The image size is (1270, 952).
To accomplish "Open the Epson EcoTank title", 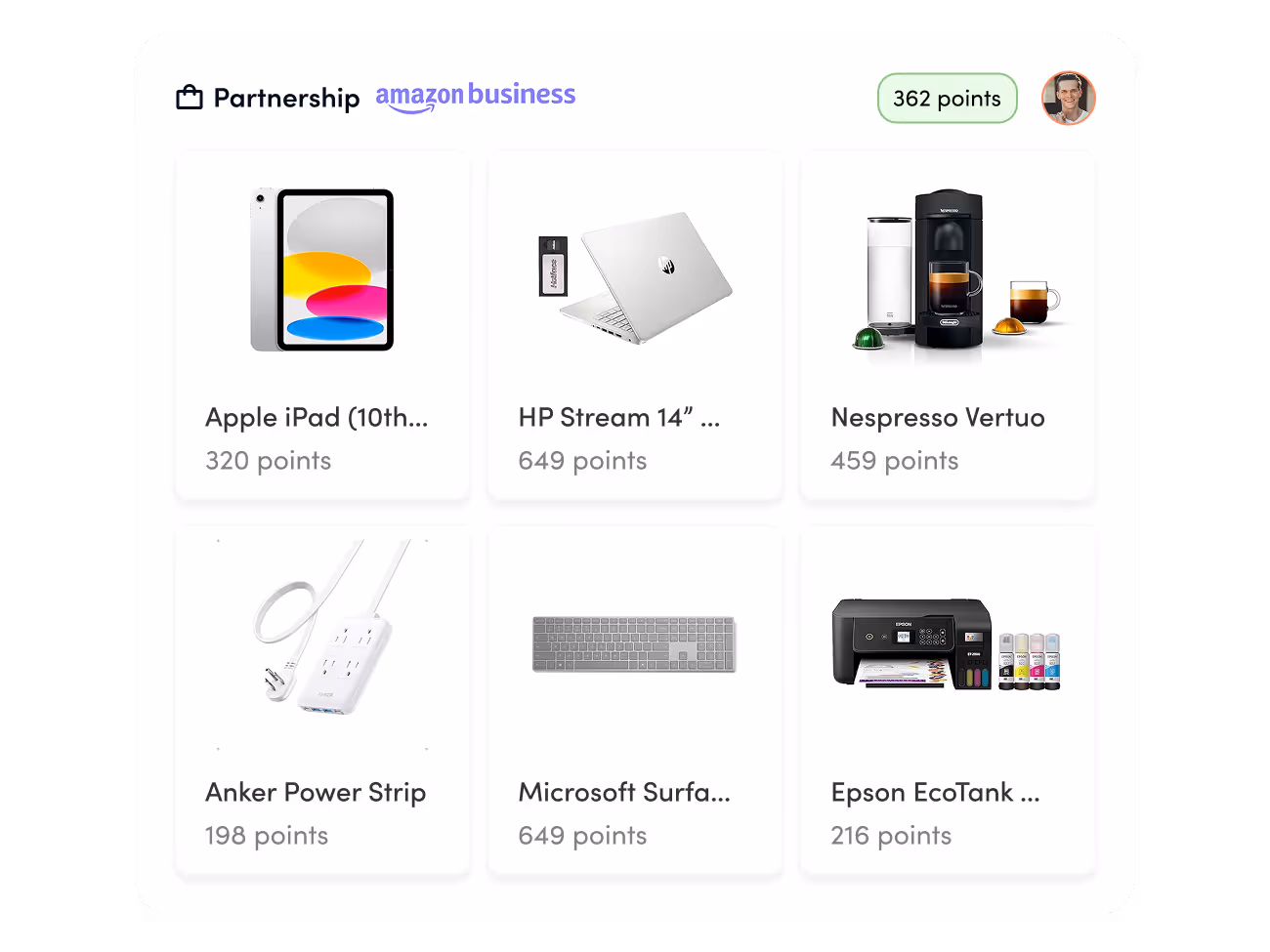I will coord(935,793).
